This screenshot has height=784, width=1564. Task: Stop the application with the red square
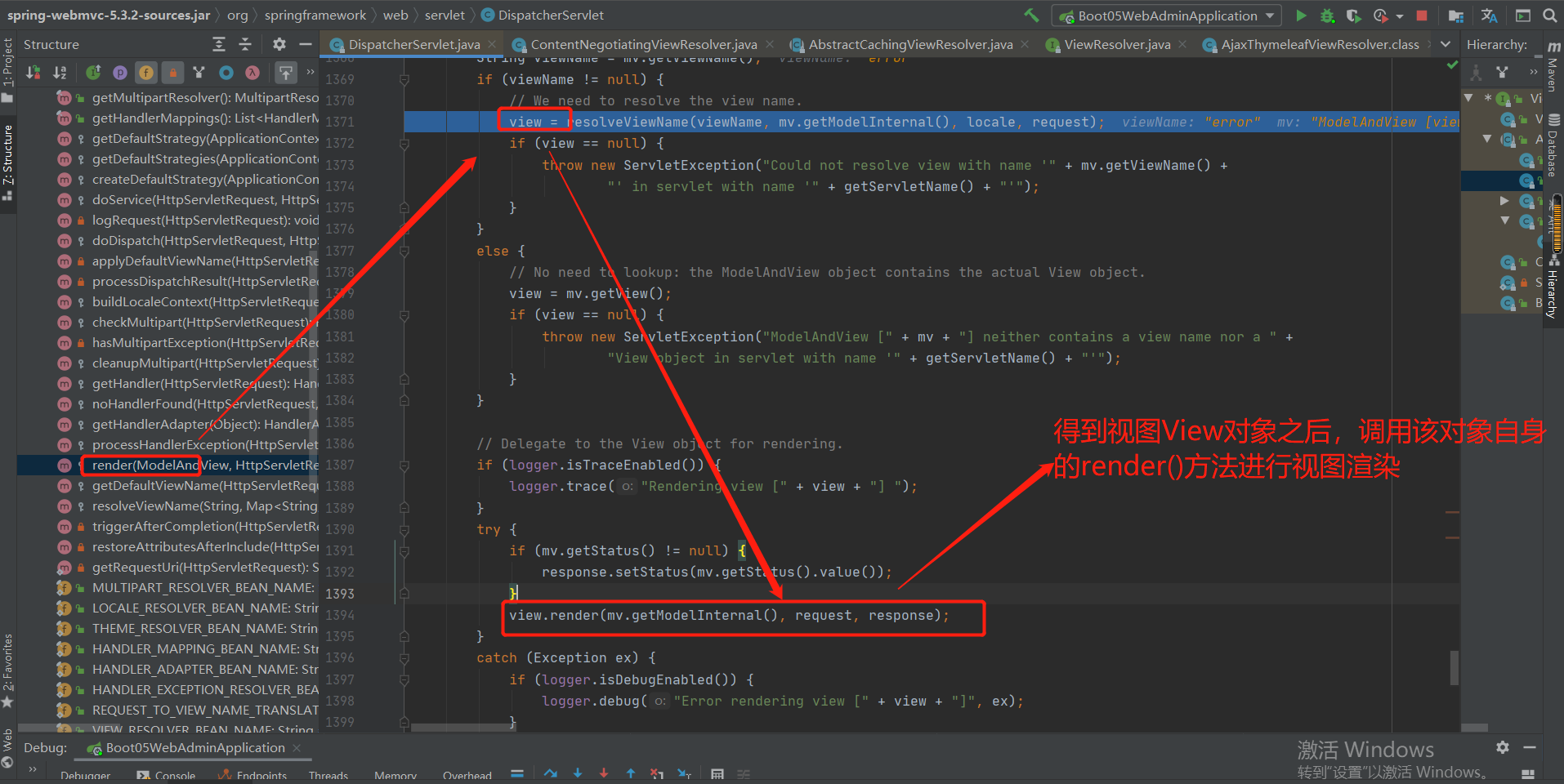(x=1422, y=16)
